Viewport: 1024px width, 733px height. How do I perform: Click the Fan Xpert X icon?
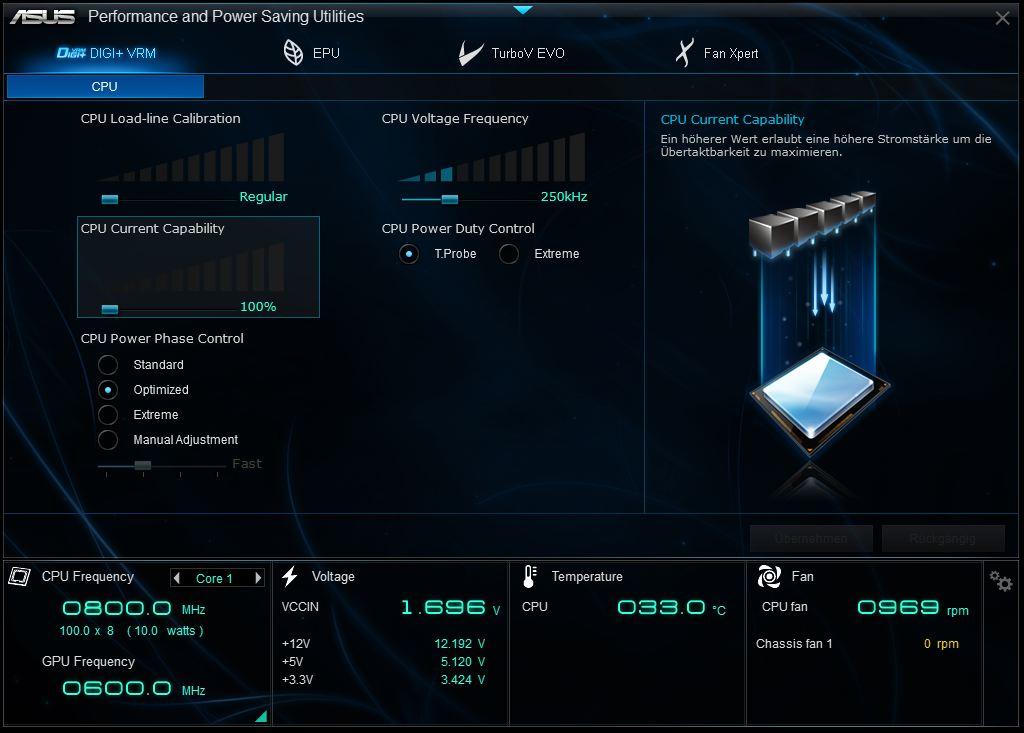[x=684, y=53]
